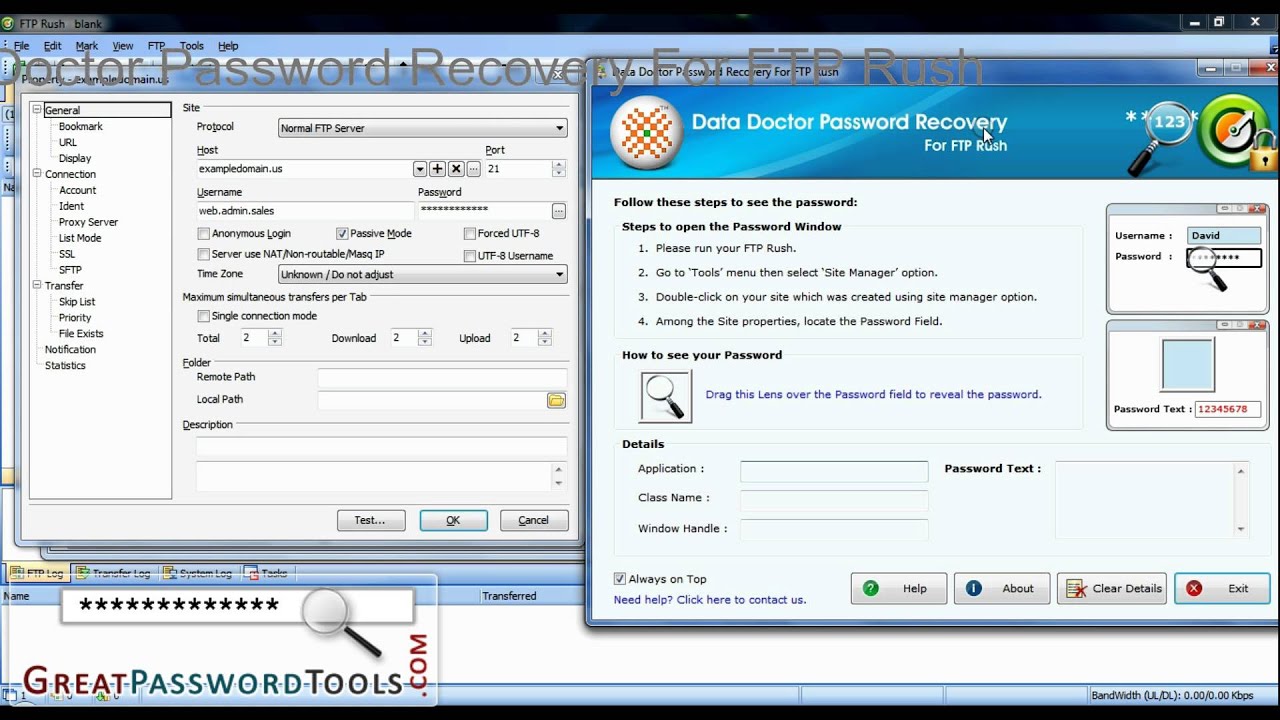
Task: Click the Cancel button
Action: coord(533,520)
